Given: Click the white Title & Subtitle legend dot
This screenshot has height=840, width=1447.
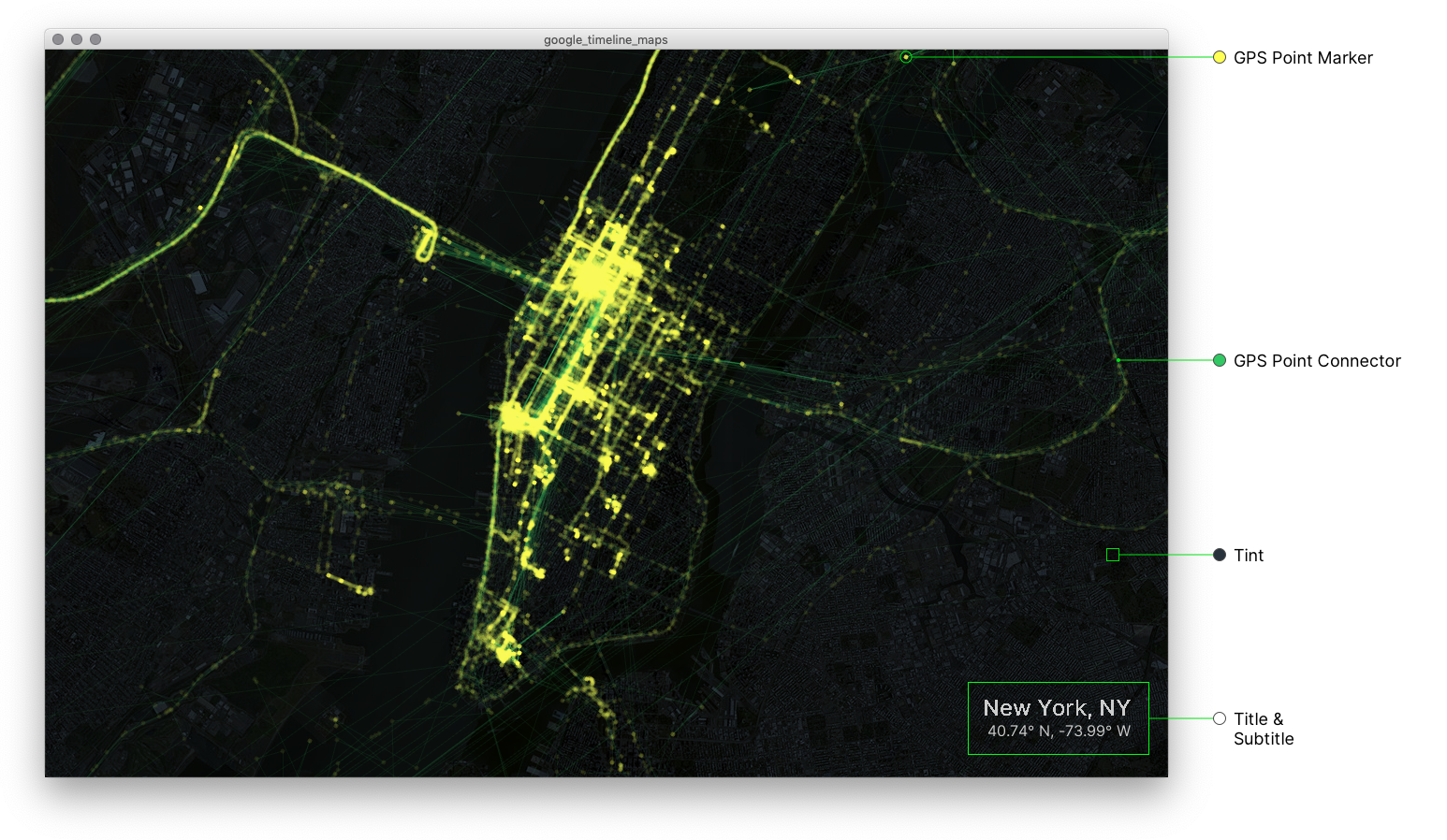Looking at the screenshot, I should (1220, 718).
